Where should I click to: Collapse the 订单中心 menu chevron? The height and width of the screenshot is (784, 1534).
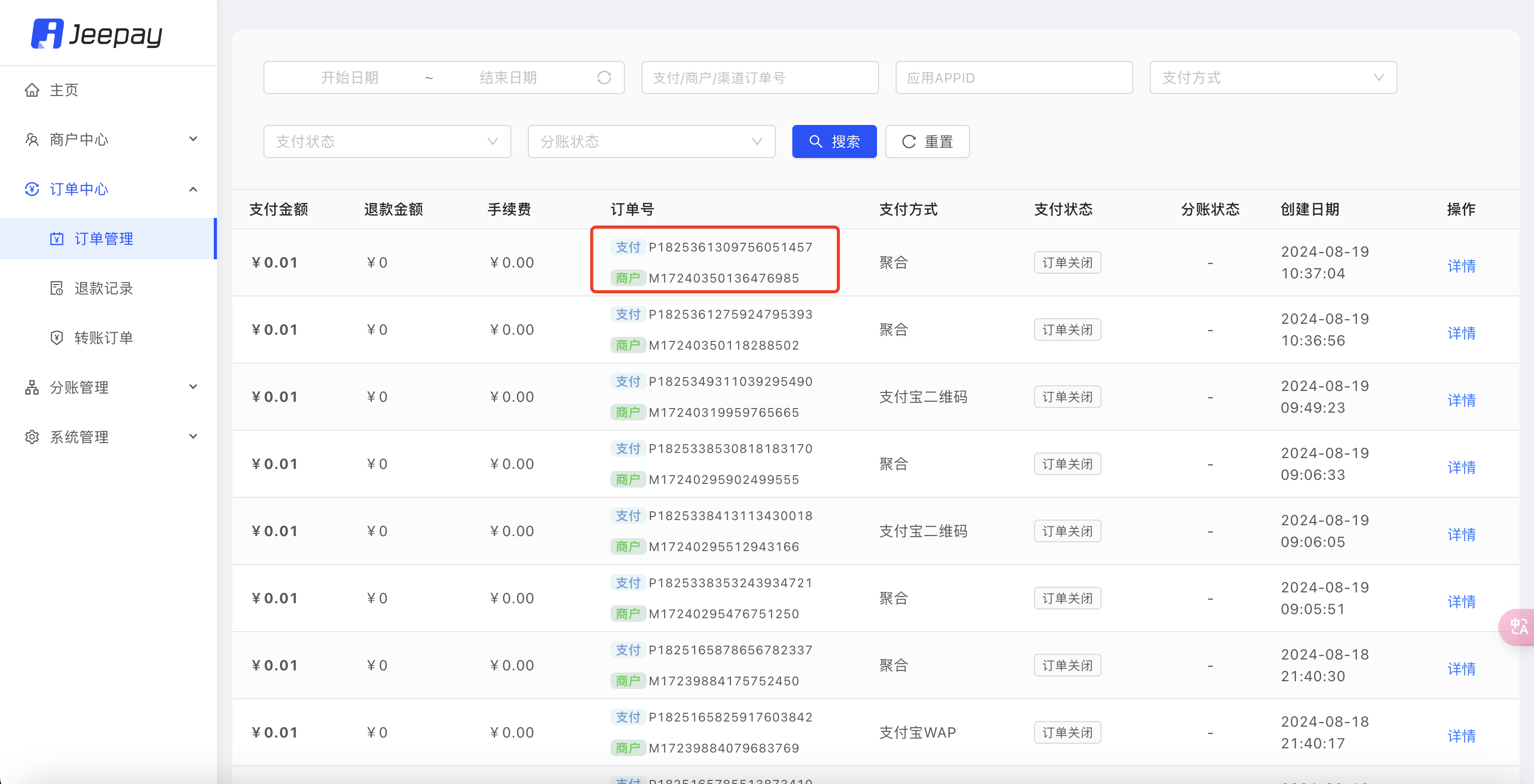(193, 190)
